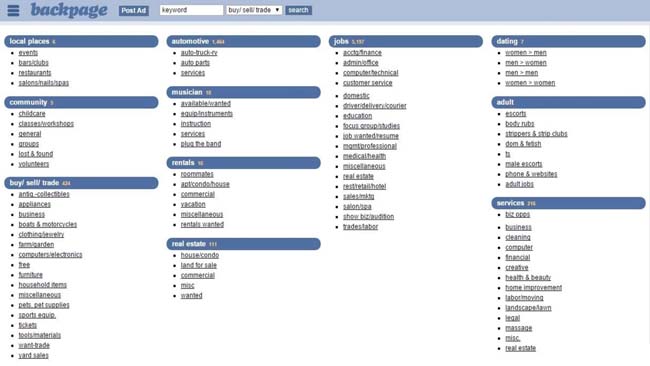Open acctg/finance jobs link
Image resolution: width=650 pixels, height=366 pixels.
pos(362,53)
